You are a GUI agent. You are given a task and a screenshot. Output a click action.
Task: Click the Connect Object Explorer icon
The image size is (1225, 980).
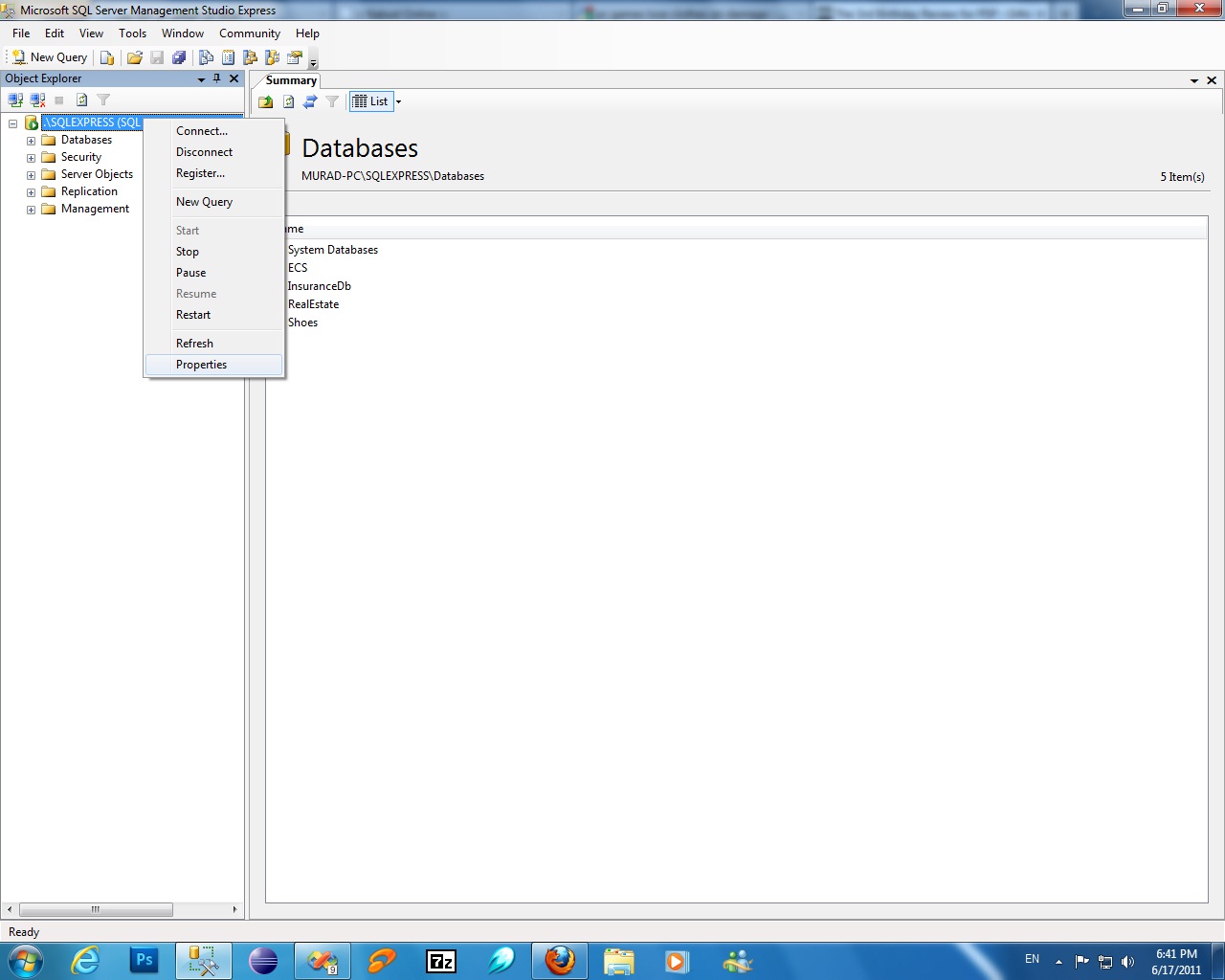(x=15, y=100)
